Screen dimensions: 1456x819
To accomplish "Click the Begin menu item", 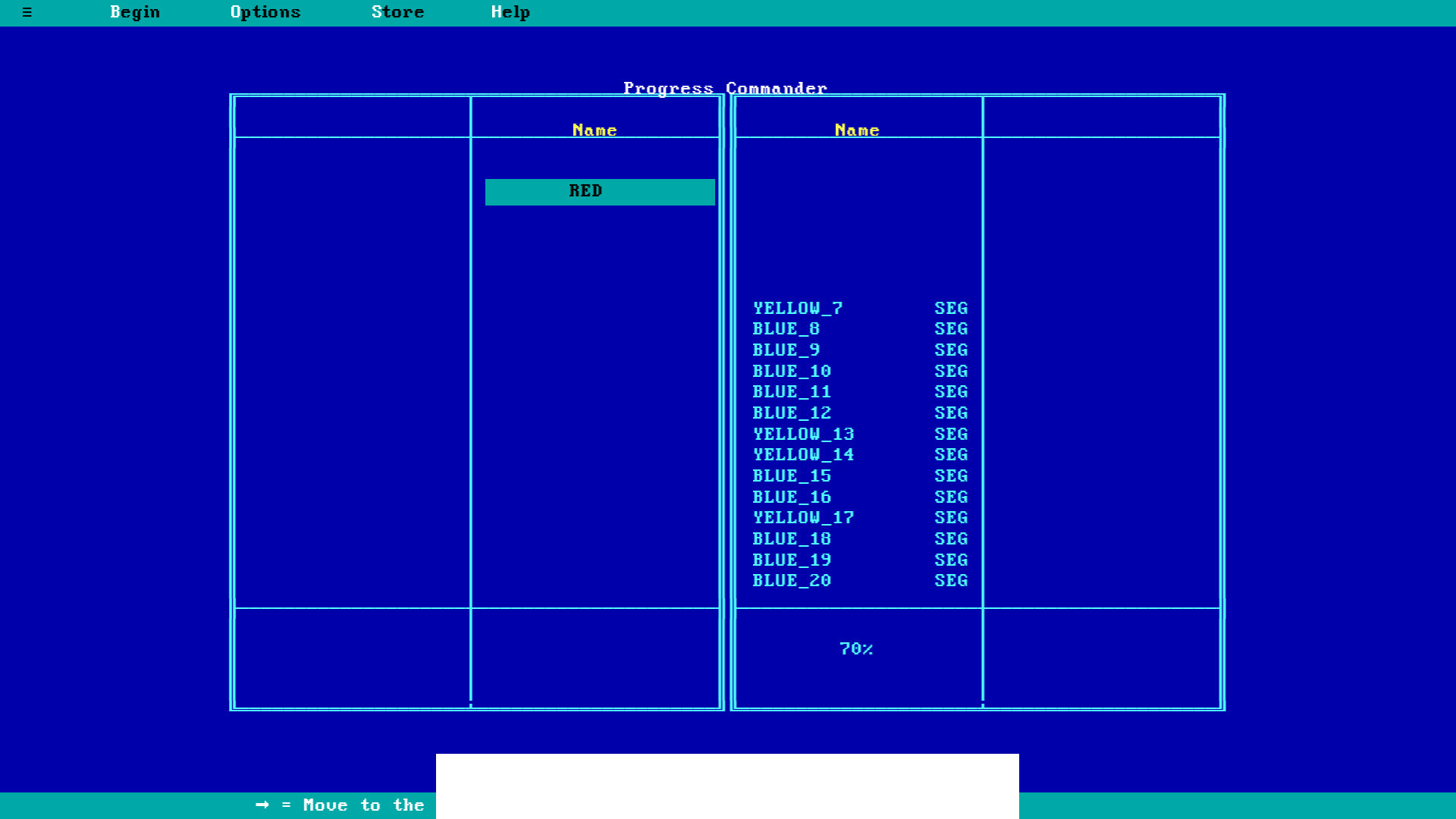I will (135, 11).
